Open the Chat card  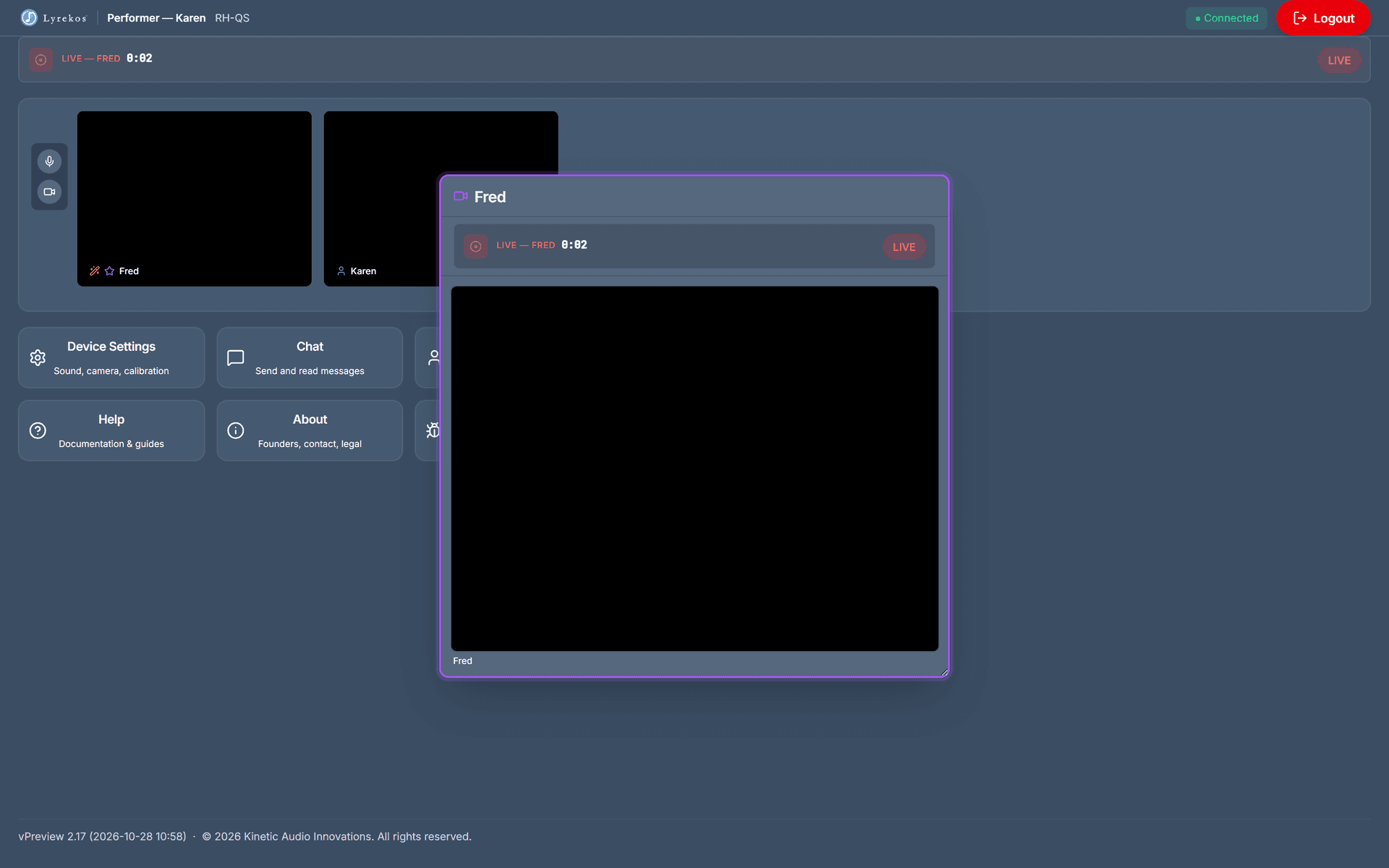310,357
